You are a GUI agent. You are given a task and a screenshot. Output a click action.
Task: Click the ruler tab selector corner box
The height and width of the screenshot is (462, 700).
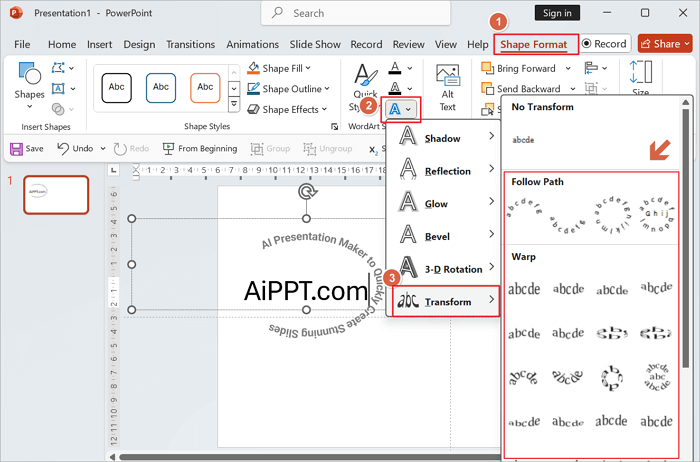click(x=114, y=170)
